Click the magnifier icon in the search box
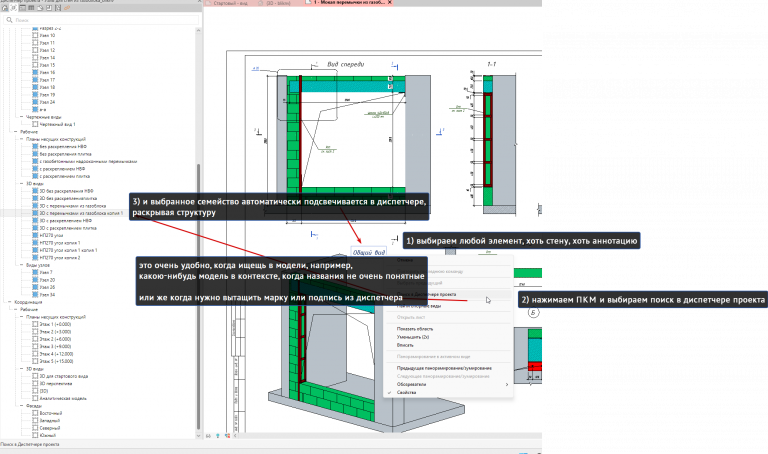 coord(9,20)
